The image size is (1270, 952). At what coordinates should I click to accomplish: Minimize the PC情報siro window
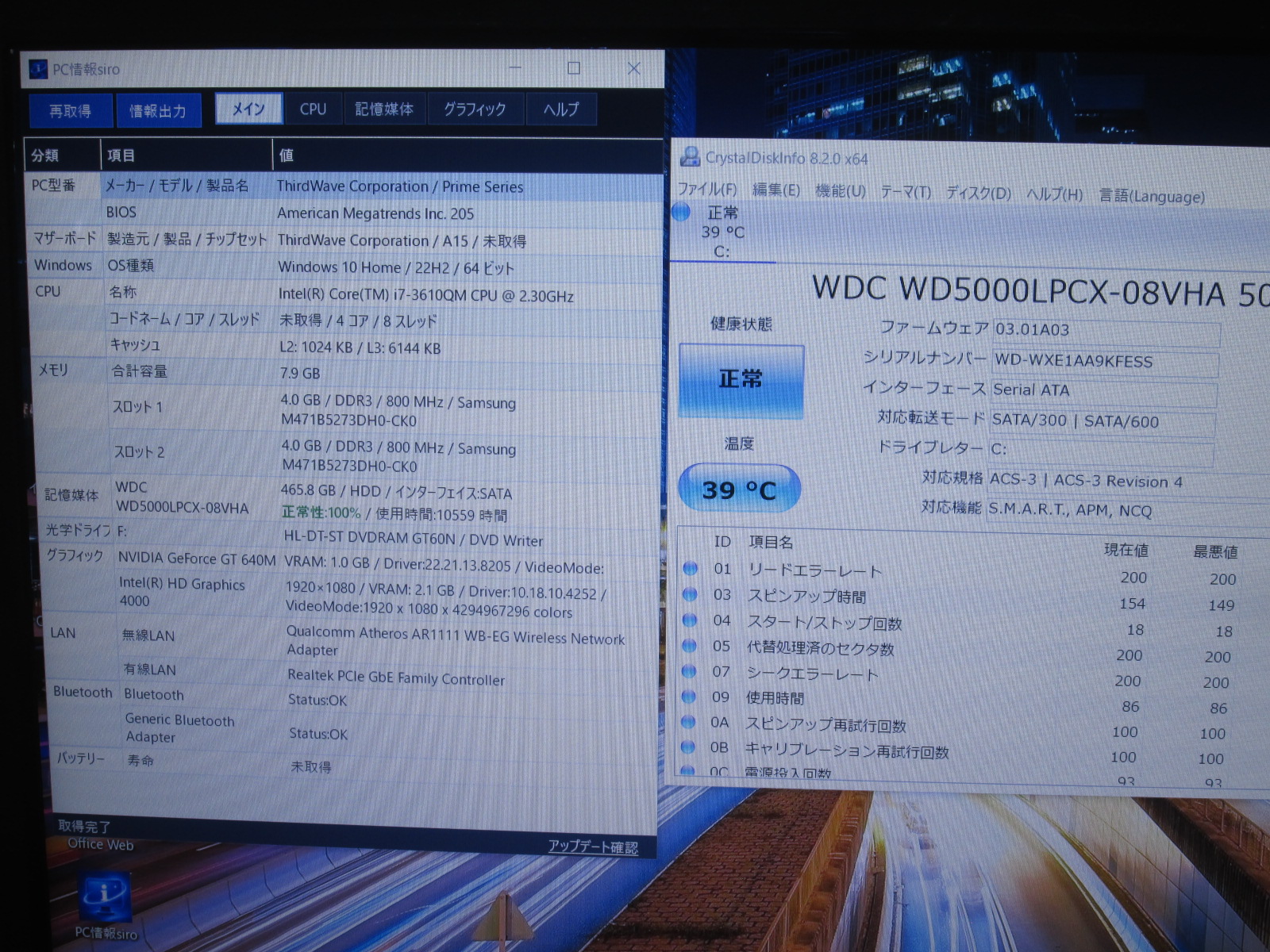515,68
